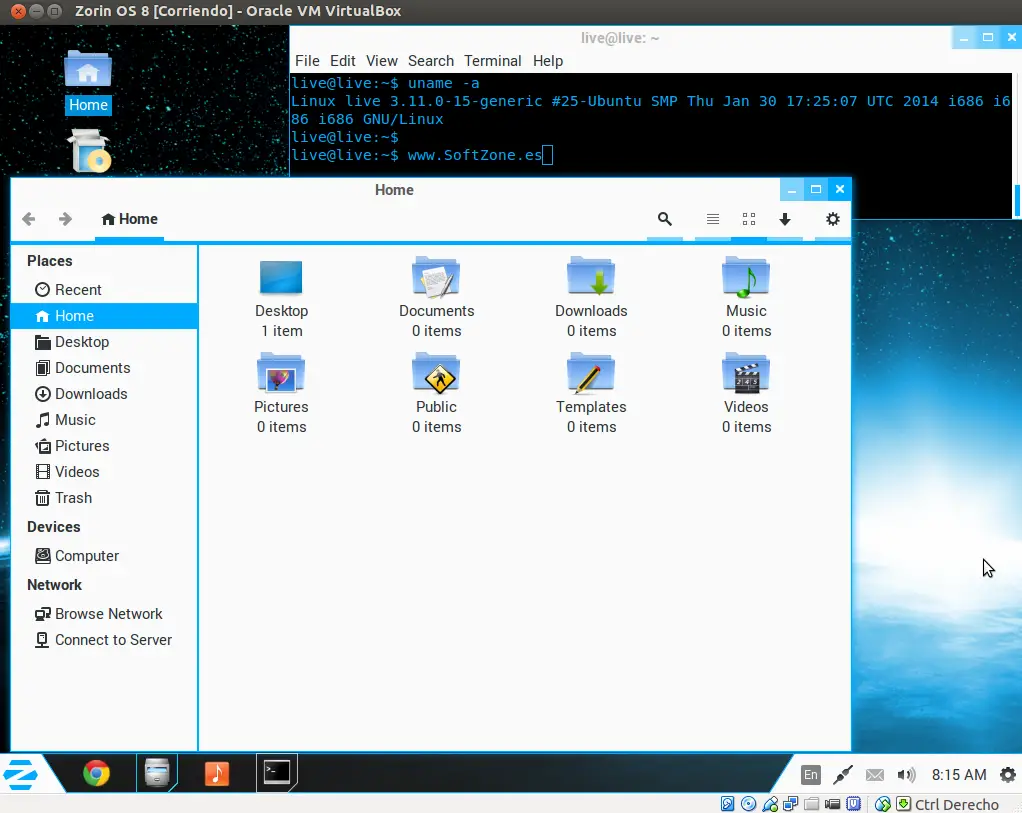Open the Music folder icon
The image size is (1022, 813).
pyautogui.click(x=746, y=277)
